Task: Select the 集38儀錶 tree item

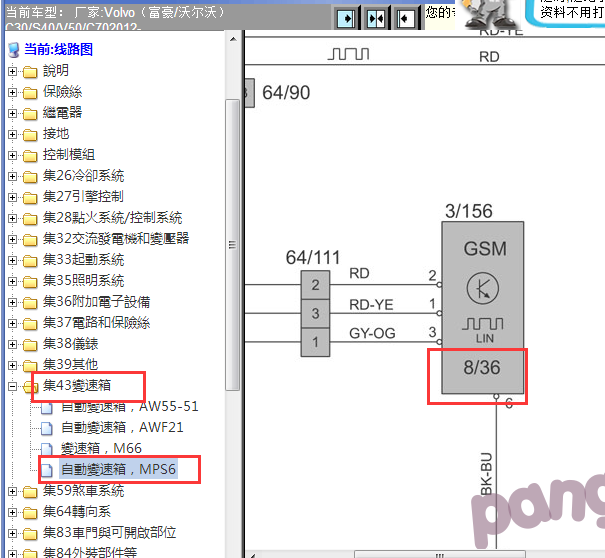Action: [x=70, y=343]
